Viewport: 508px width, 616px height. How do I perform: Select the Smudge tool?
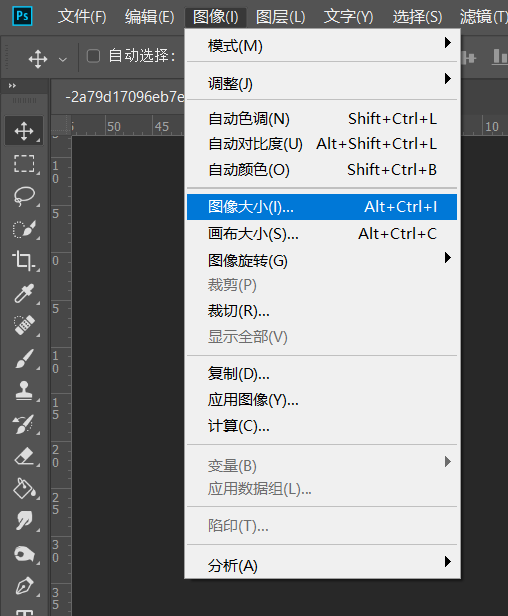tap(24, 521)
